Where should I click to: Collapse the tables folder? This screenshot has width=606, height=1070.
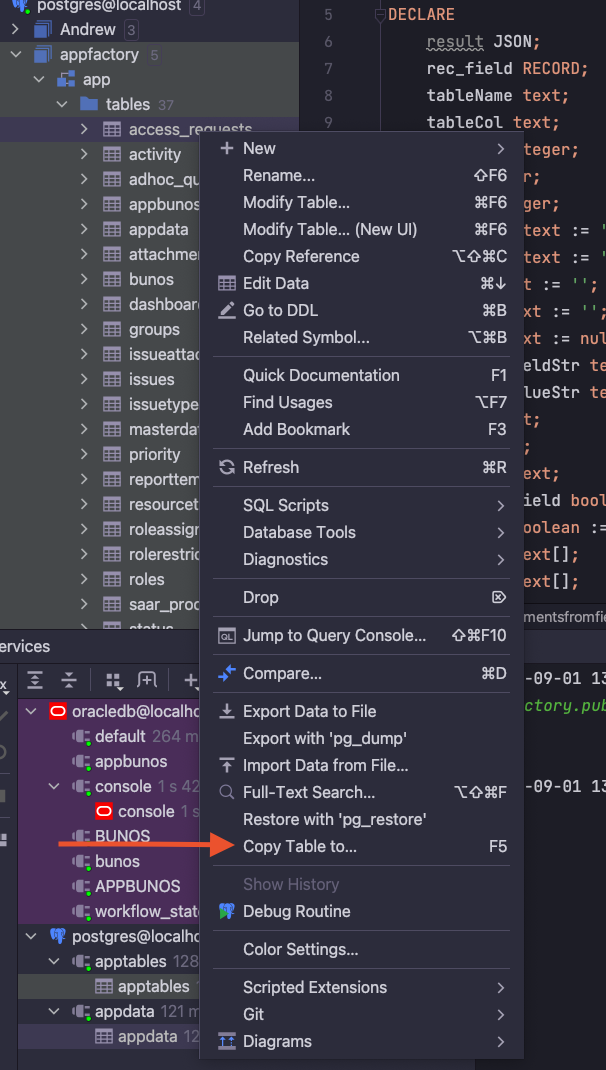[x=62, y=104]
